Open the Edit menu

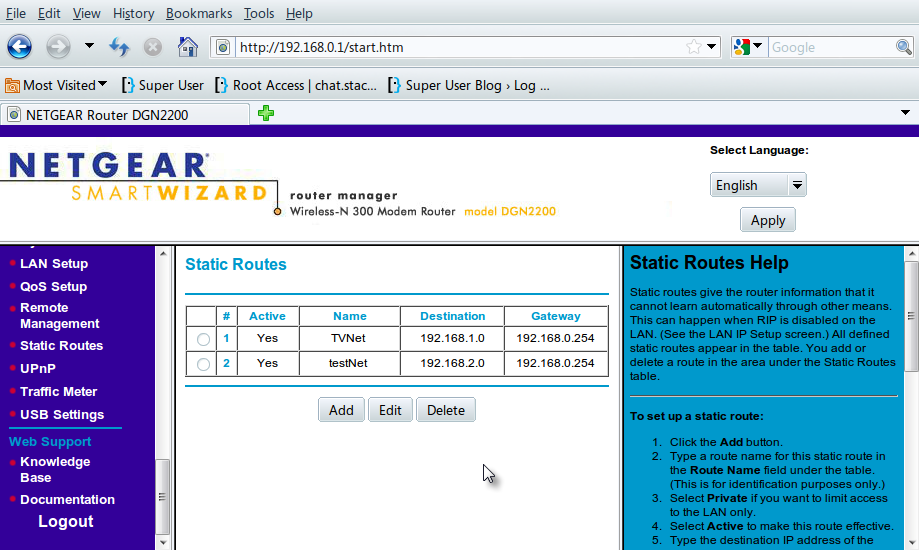click(x=49, y=13)
